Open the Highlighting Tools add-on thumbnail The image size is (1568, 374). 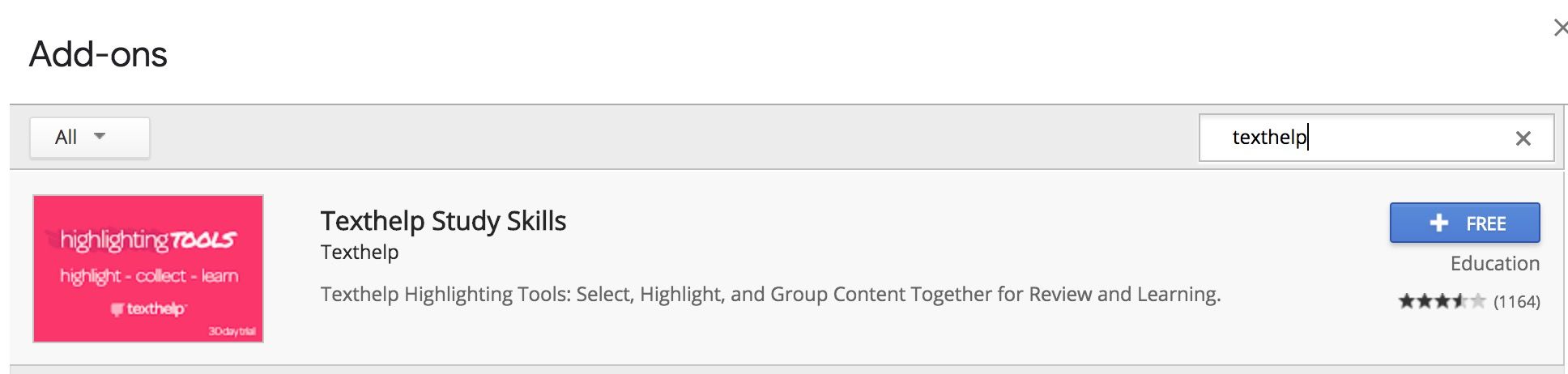click(148, 268)
